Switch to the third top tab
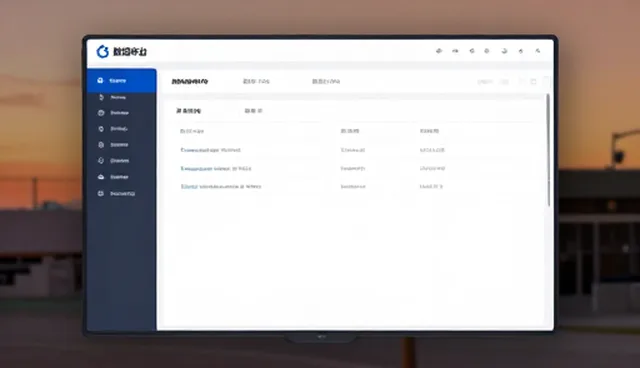640x368 pixels. (326, 82)
